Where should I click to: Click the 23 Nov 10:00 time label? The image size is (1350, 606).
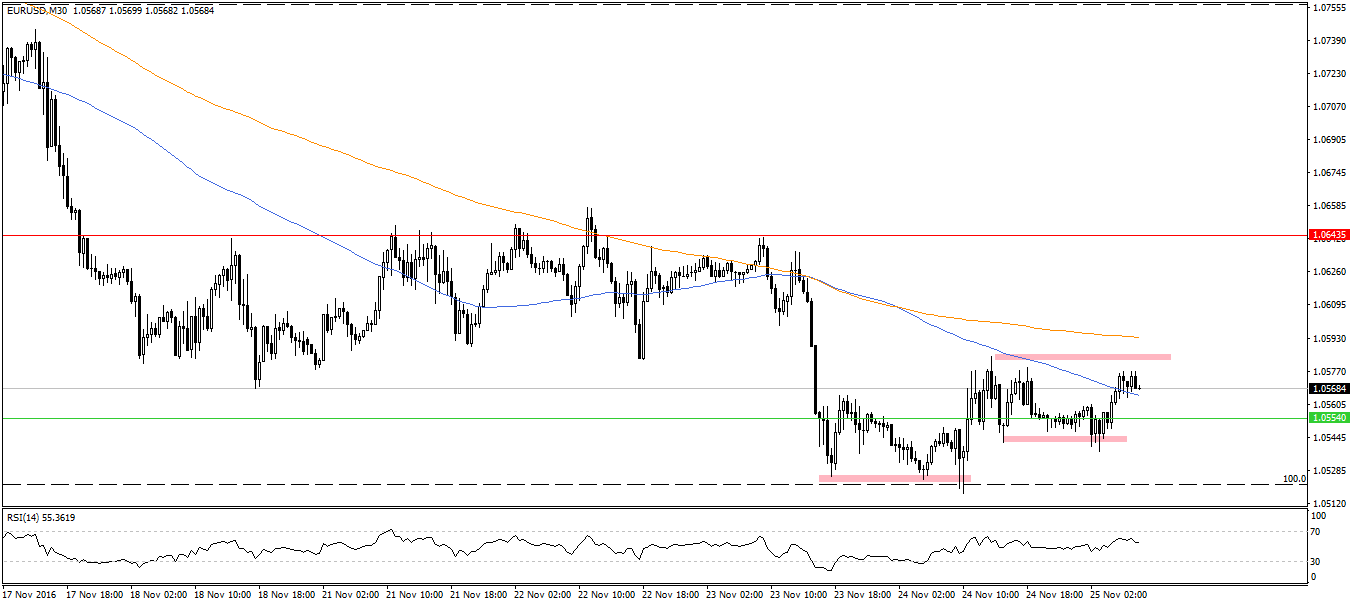click(x=796, y=594)
